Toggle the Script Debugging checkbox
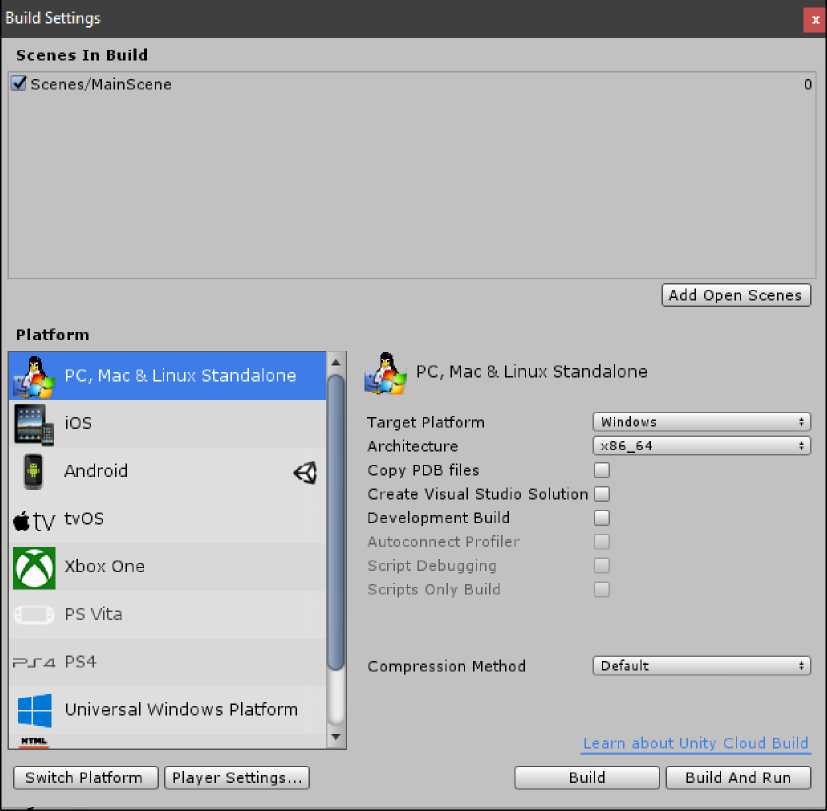 [x=602, y=566]
